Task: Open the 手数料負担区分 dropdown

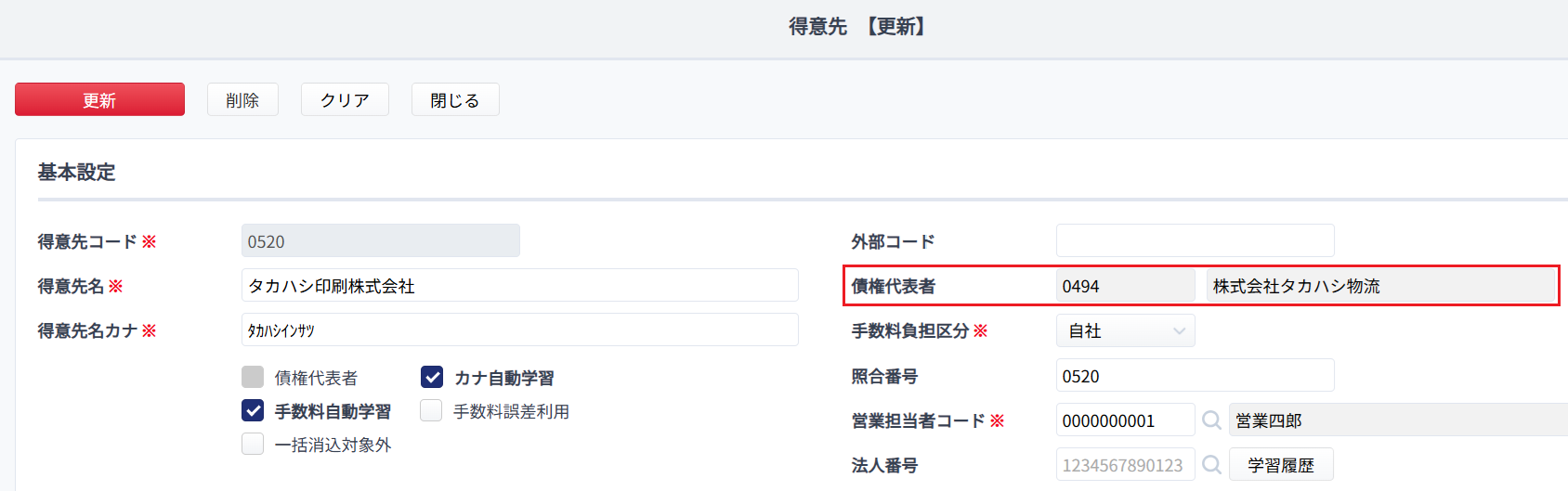Action: pyautogui.click(x=1126, y=330)
